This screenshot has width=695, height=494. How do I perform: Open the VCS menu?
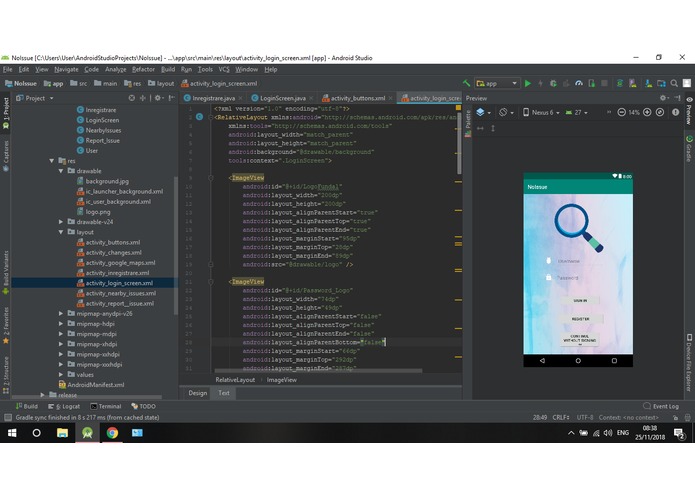tap(224, 70)
